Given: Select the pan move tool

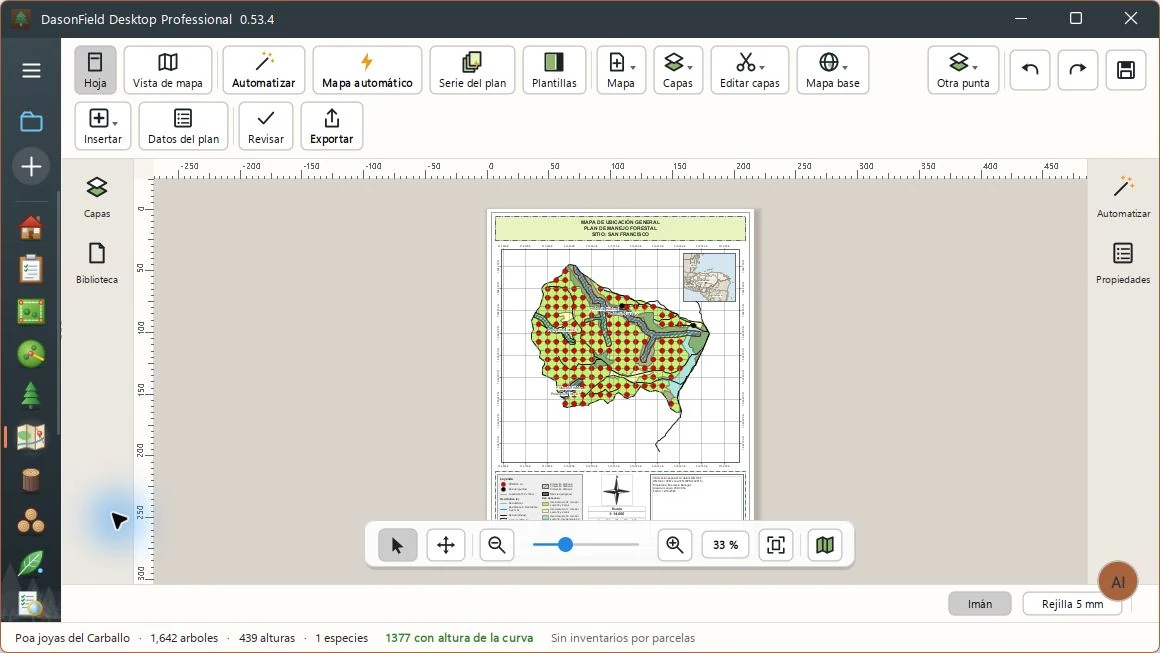Looking at the screenshot, I should point(446,545).
